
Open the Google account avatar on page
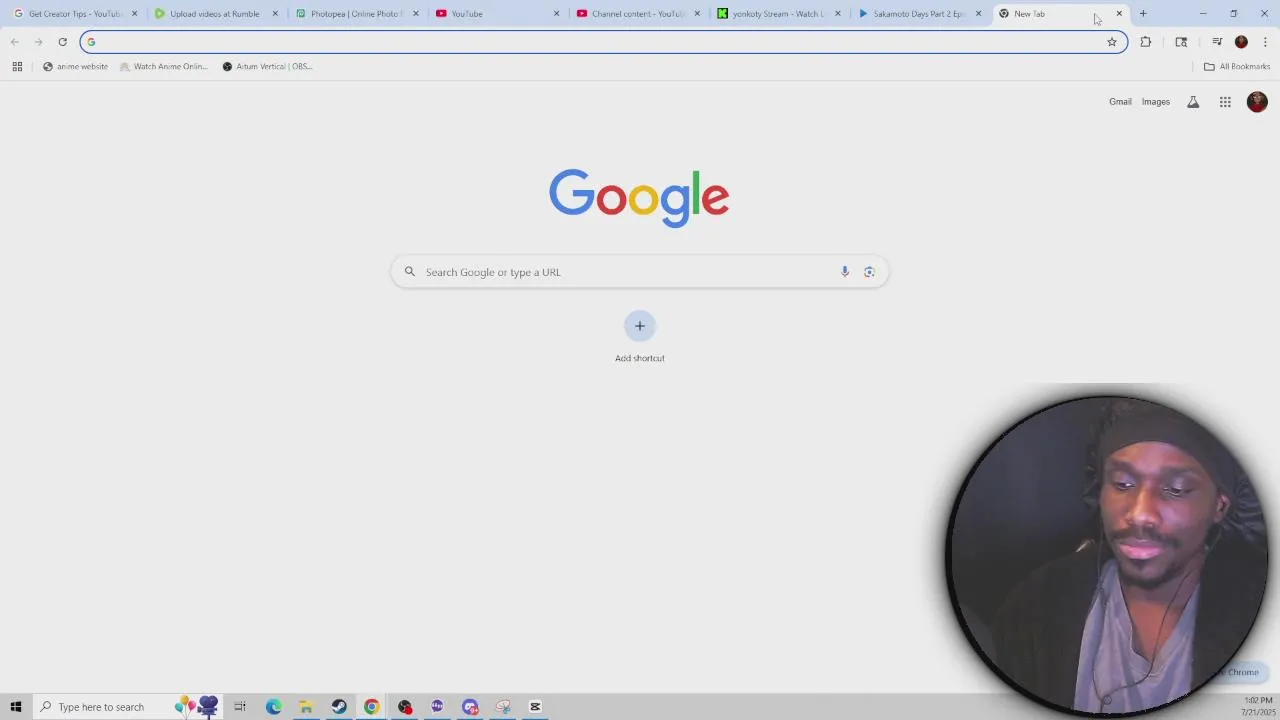1257,102
